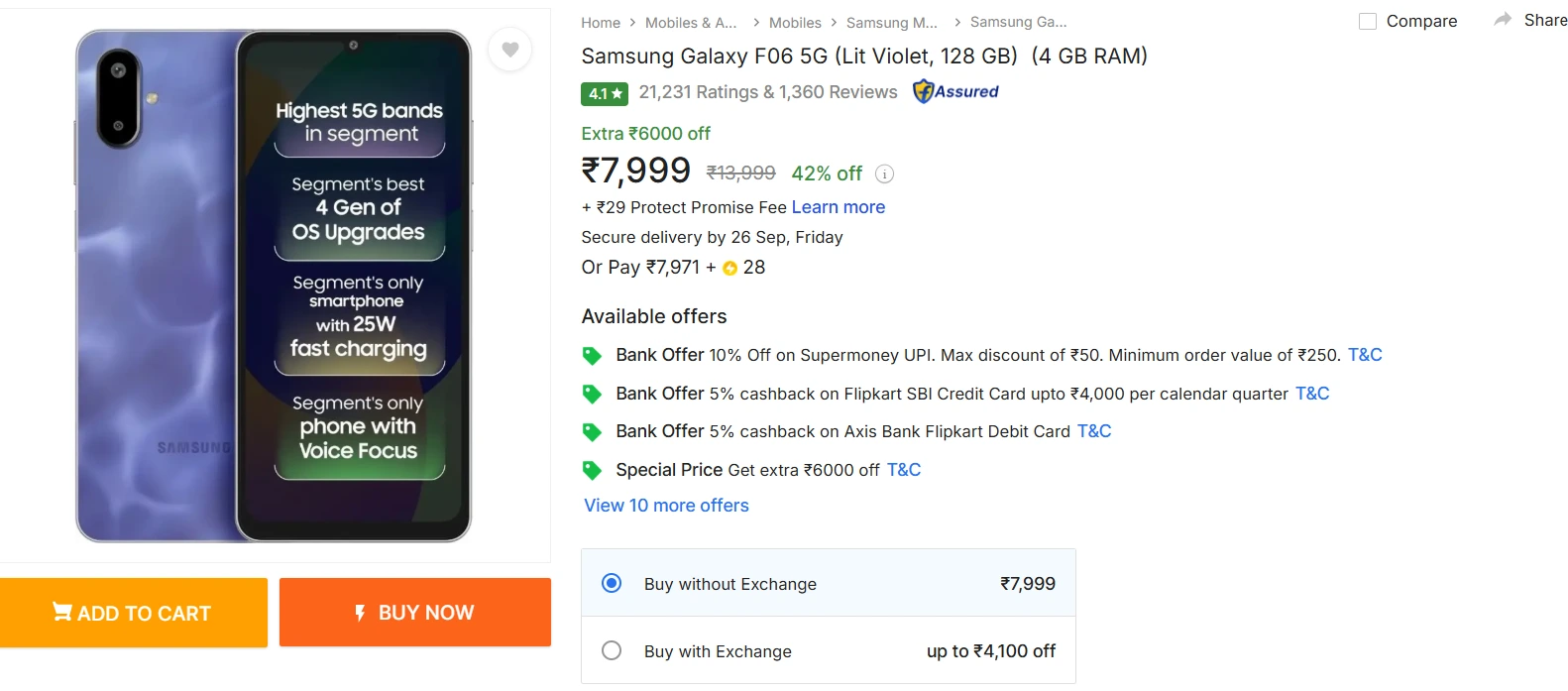Click the info icon next to 42% off
The height and width of the screenshot is (691, 1568).
click(883, 173)
